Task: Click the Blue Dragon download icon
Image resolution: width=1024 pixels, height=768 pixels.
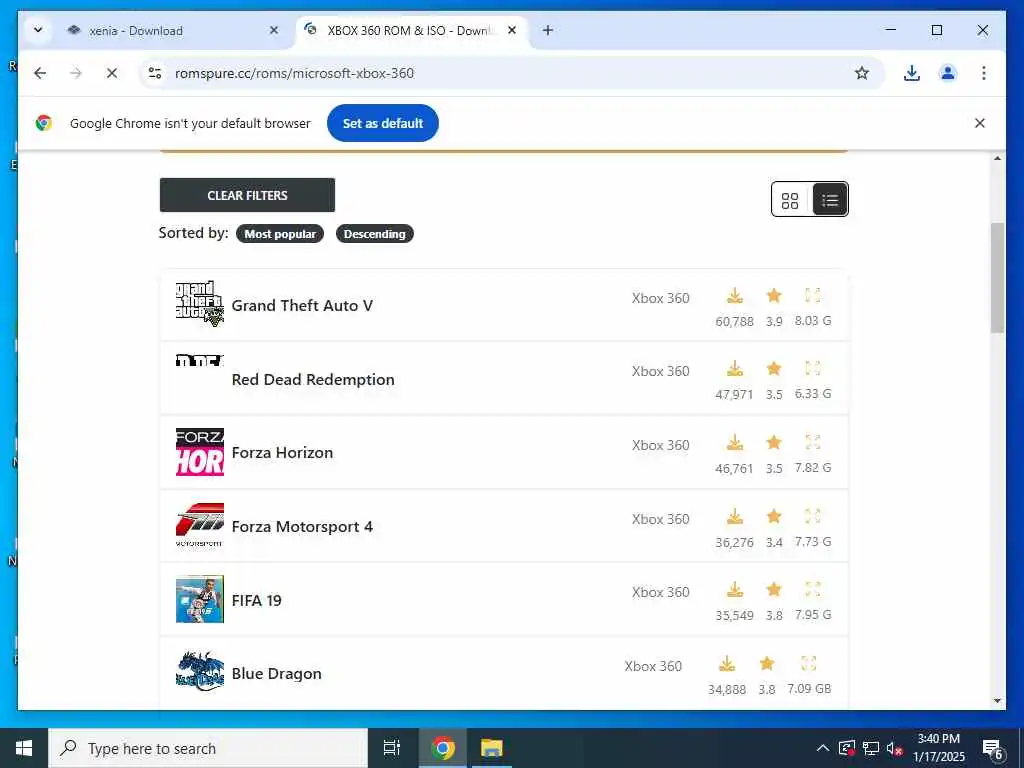Action: (x=727, y=664)
